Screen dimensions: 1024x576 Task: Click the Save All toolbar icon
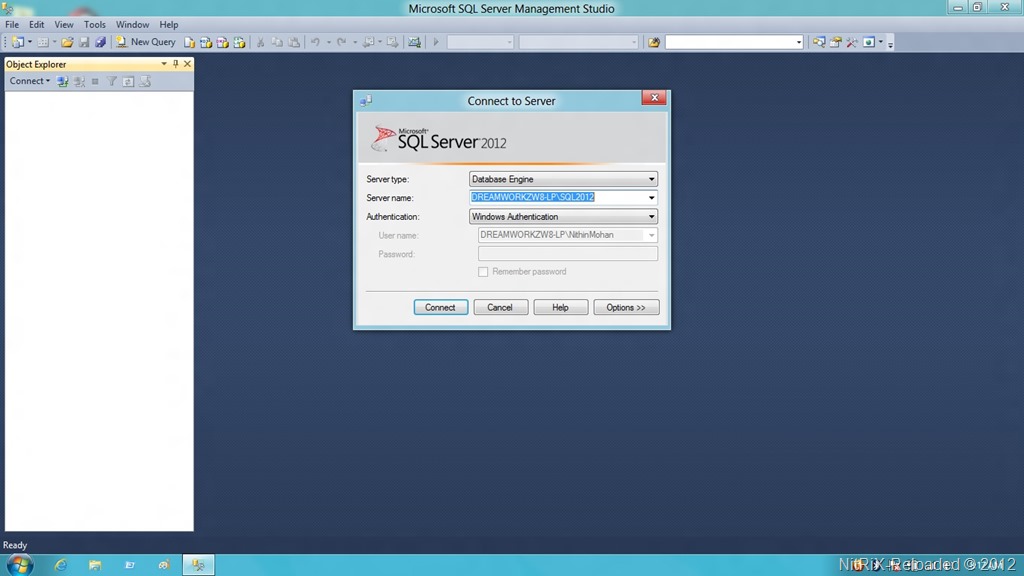pyautogui.click(x=100, y=42)
